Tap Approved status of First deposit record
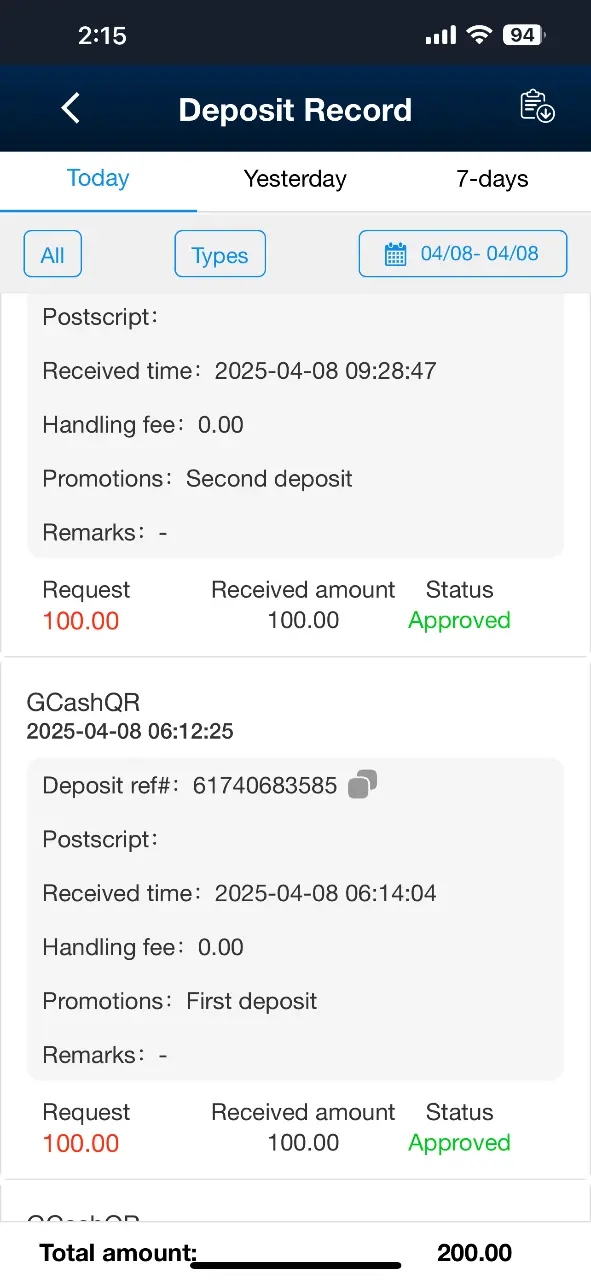The image size is (591, 1280). [x=459, y=1142]
